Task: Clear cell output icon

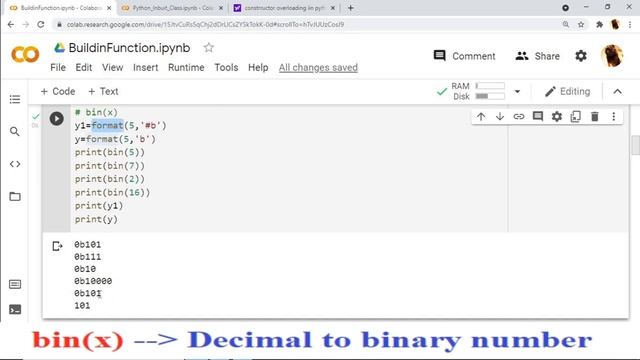Action: pyautogui.click(x=57, y=246)
